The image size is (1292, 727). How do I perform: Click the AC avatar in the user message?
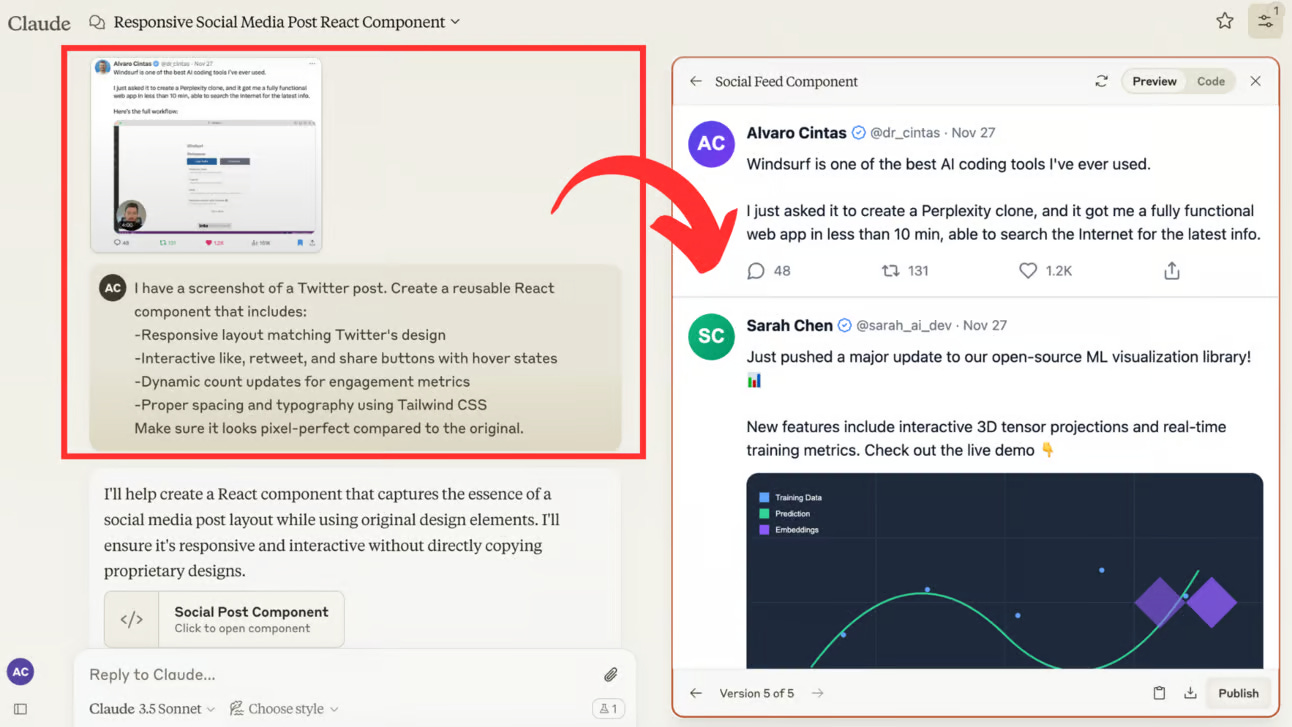click(x=113, y=288)
